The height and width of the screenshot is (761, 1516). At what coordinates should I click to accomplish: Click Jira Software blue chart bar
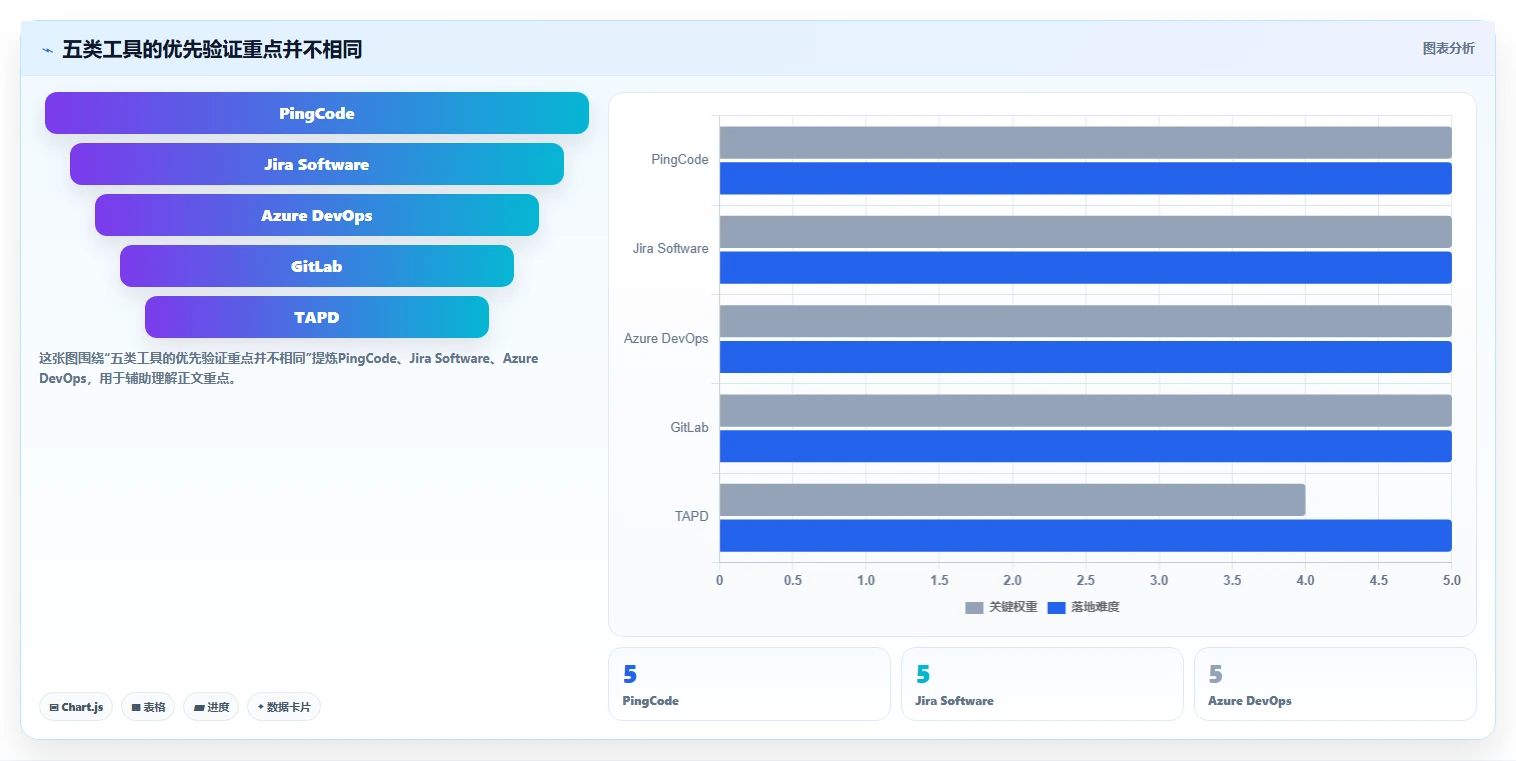1085,267
